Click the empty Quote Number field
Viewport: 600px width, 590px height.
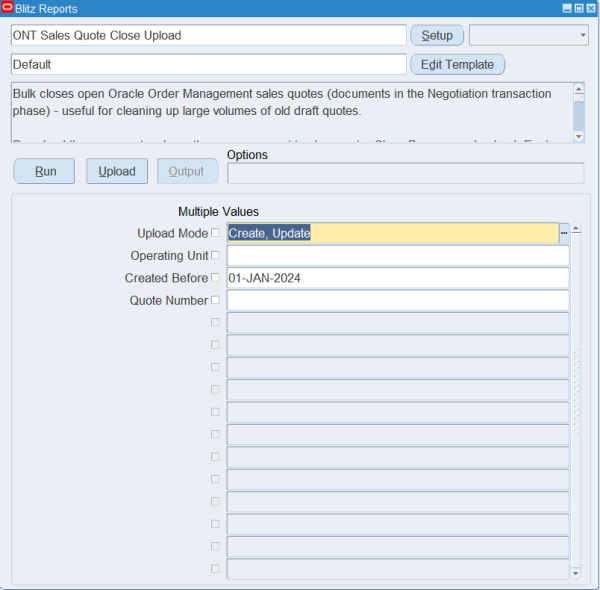coord(398,300)
